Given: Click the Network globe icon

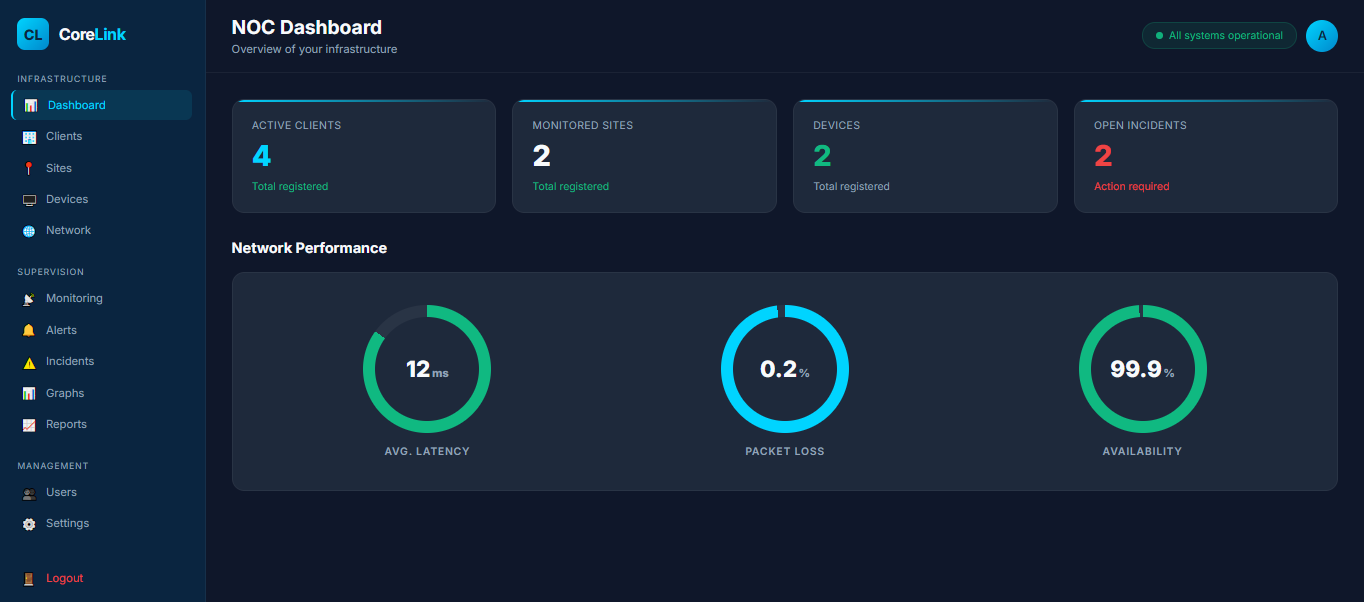Looking at the screenshot, I should tap(29, 231).
